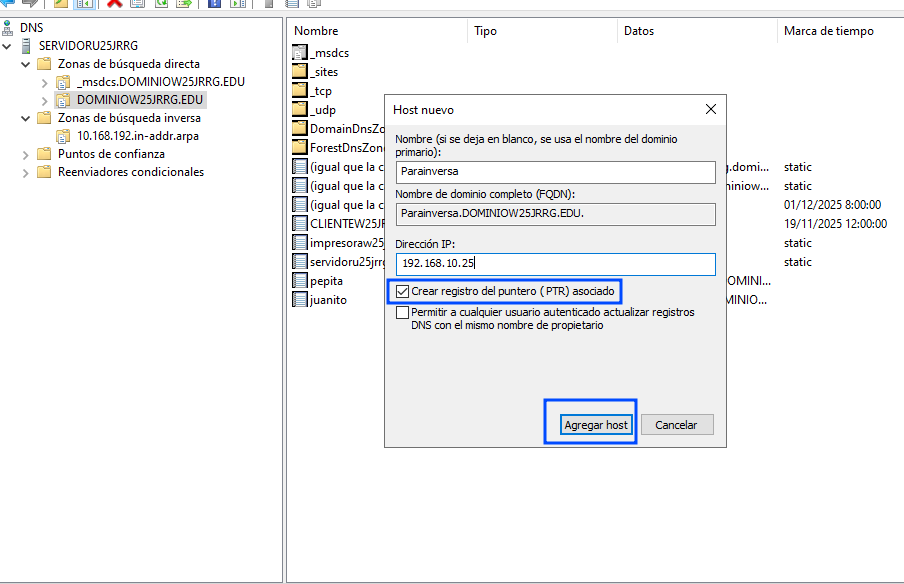
Task: Collapse Zonas de búsqueda directa node
Action: [25, 64]
